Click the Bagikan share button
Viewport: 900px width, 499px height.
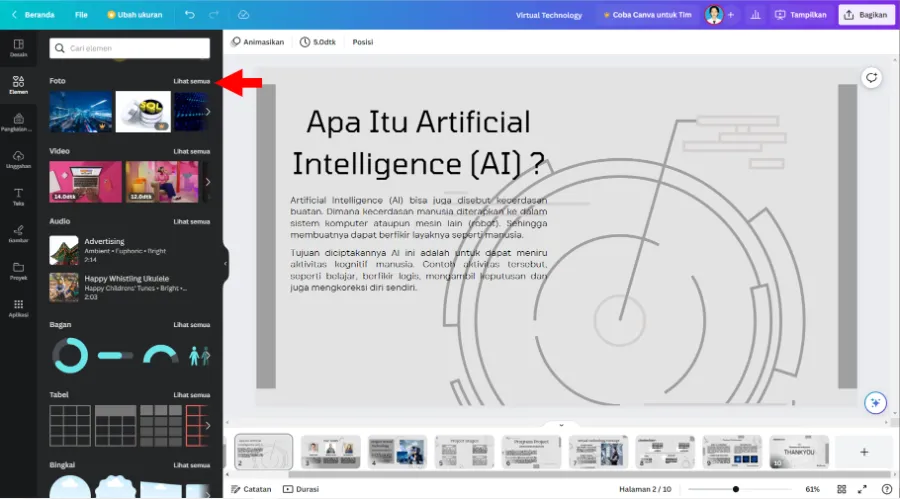(866, 15)
